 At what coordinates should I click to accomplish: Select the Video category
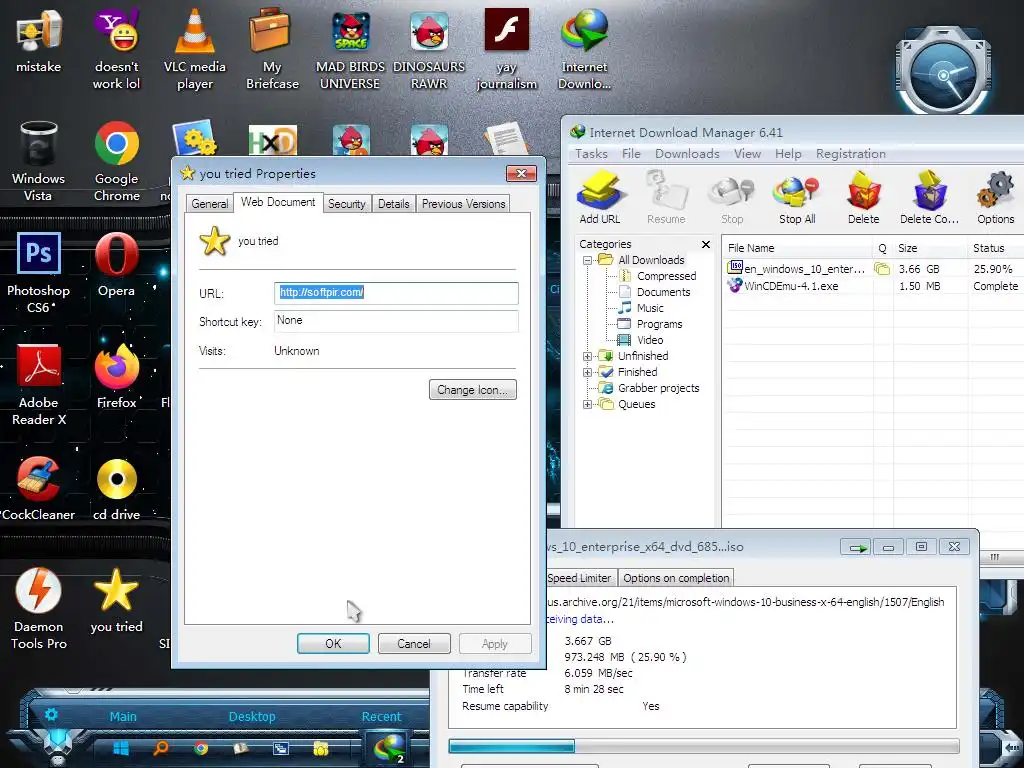650,340
